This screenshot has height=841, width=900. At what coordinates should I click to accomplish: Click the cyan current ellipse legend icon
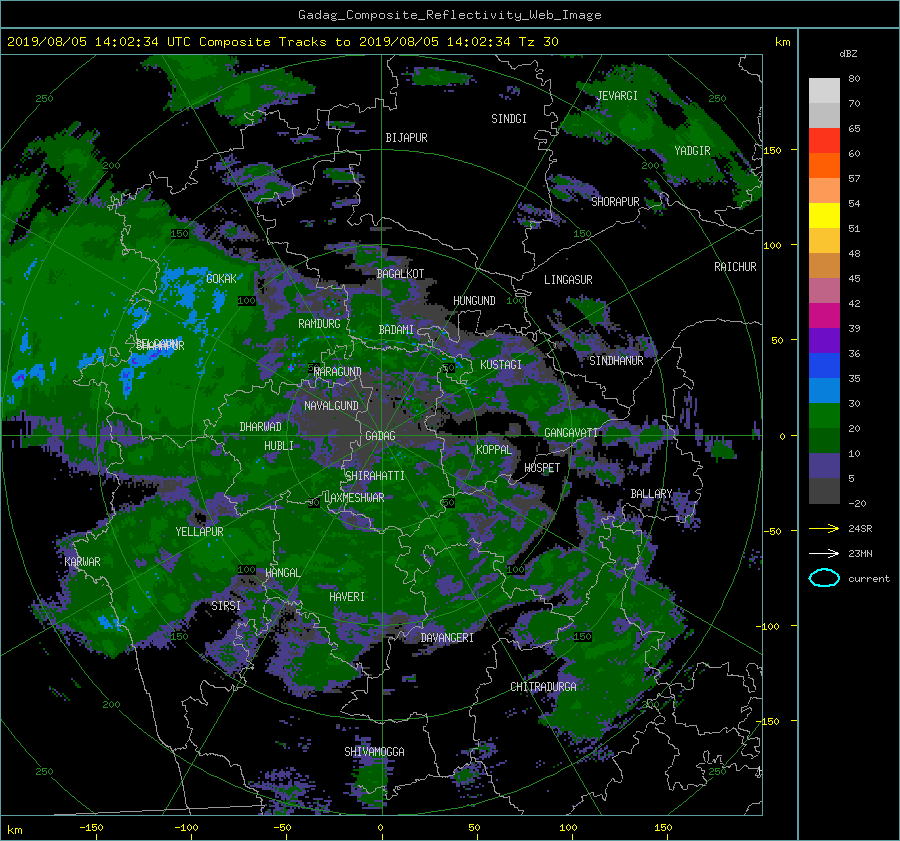pyautogui.click(x=824, y=578)
